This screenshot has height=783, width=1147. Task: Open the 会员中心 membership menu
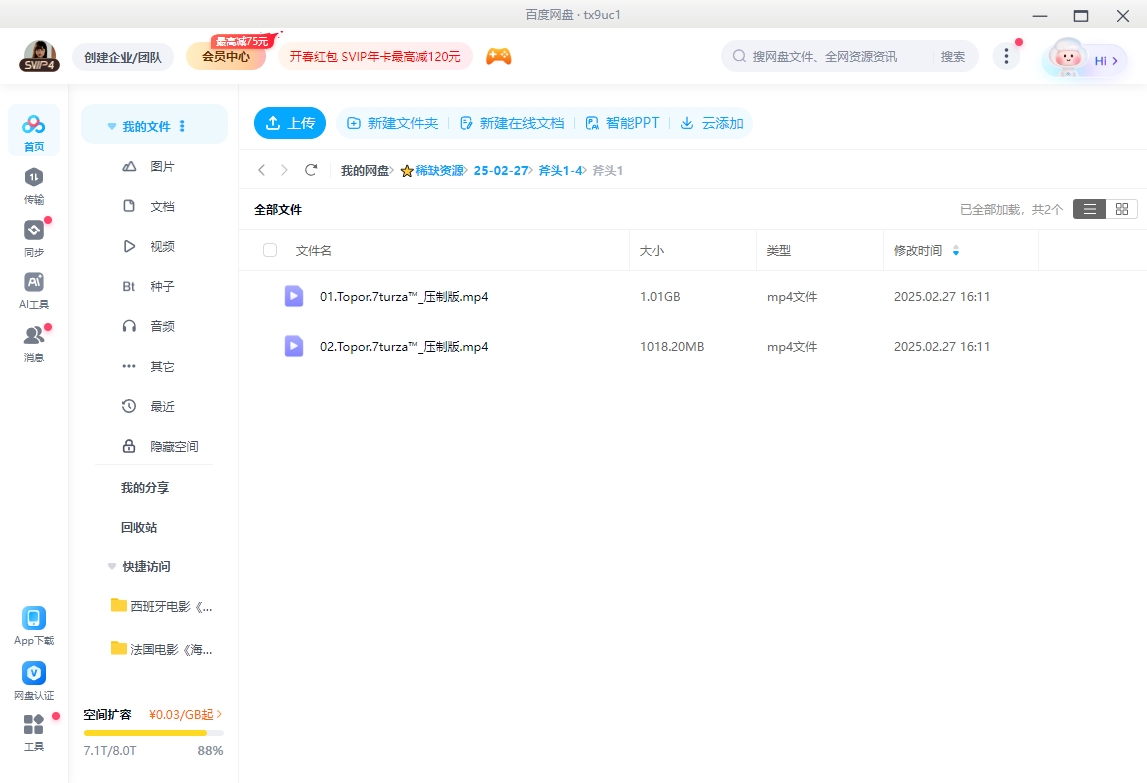click(x=226, y=57)
